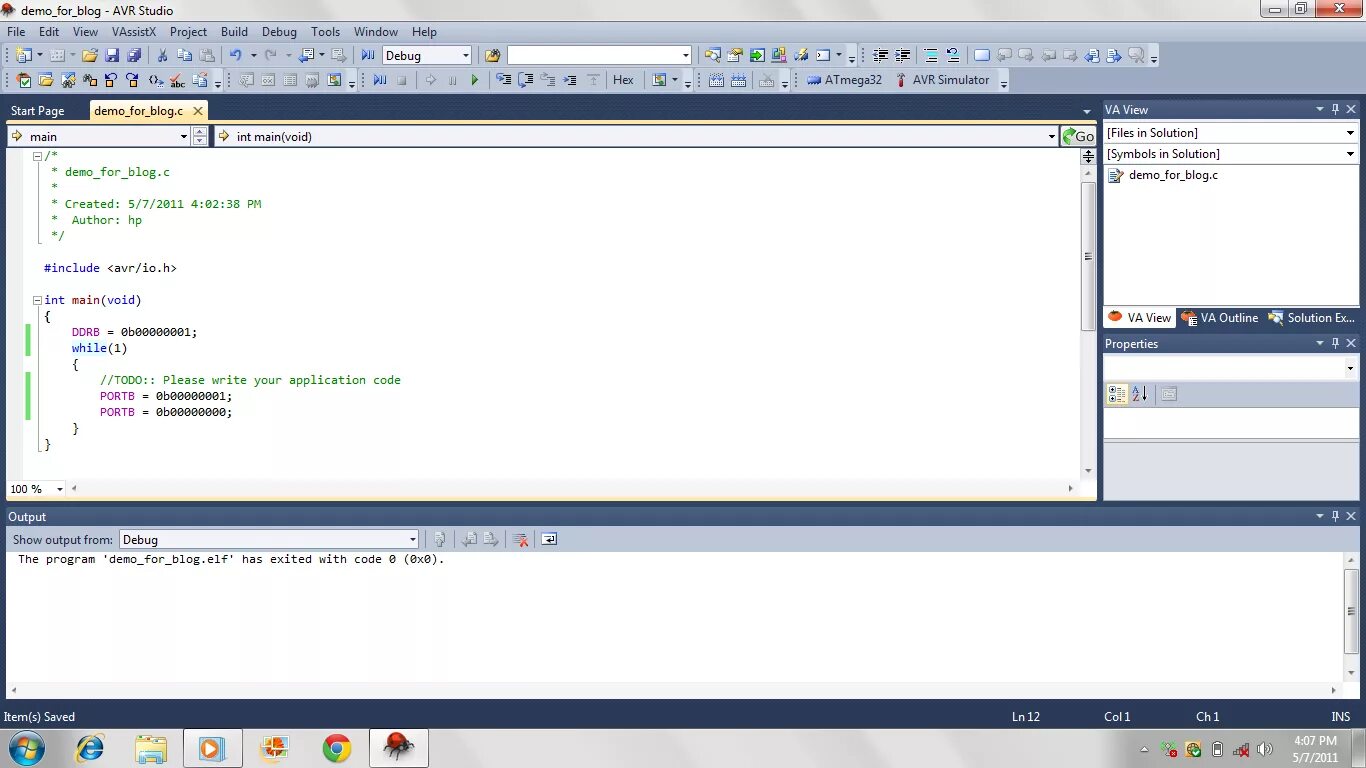Click the editor vertical scrollbar thumb

click(1089, 256)
